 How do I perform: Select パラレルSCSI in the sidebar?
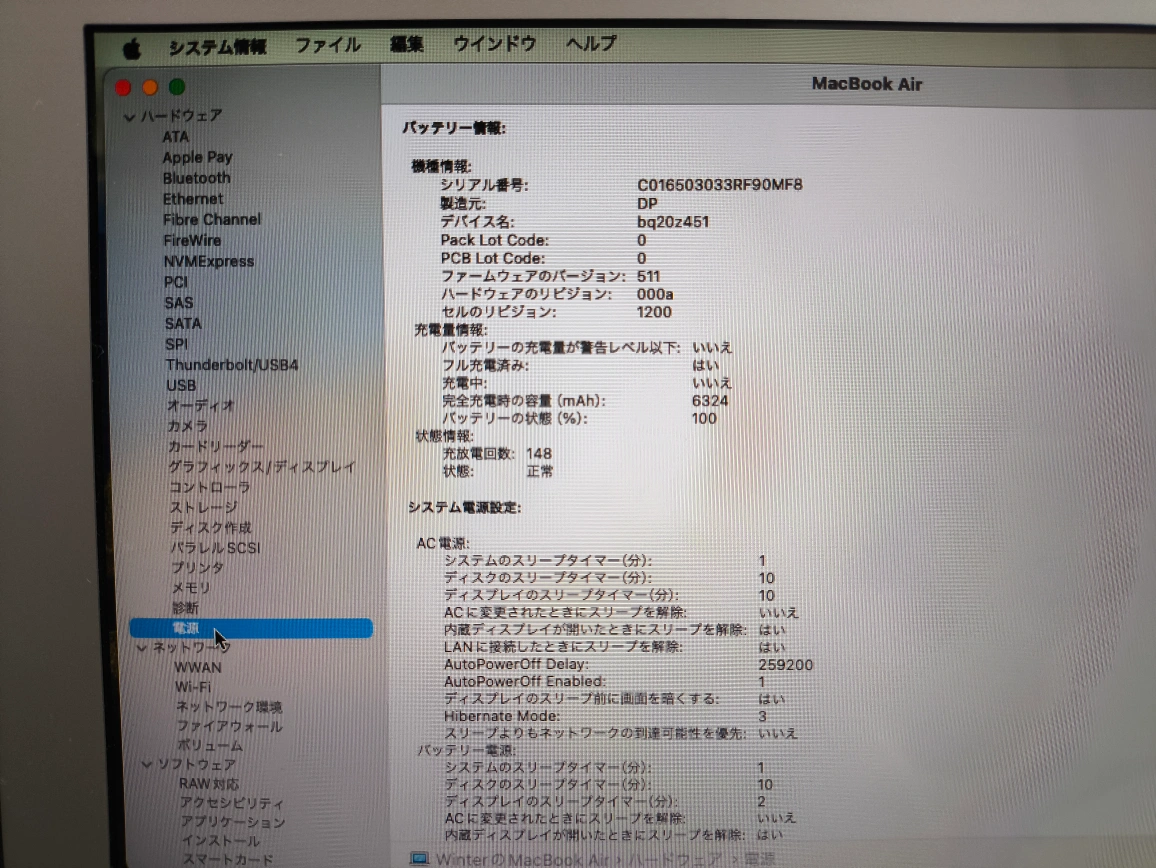coord(216,548)
